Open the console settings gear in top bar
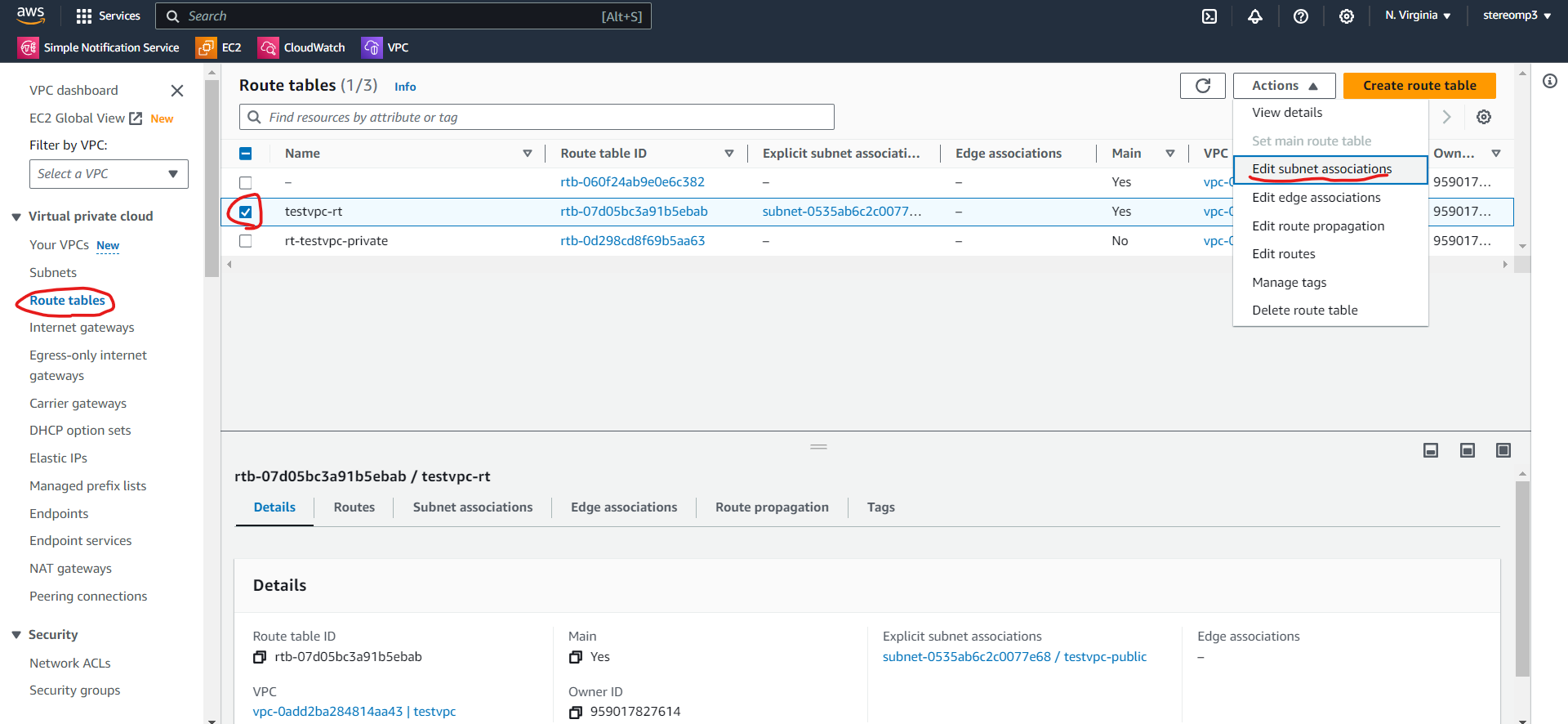 click(x=1347, y=16)
